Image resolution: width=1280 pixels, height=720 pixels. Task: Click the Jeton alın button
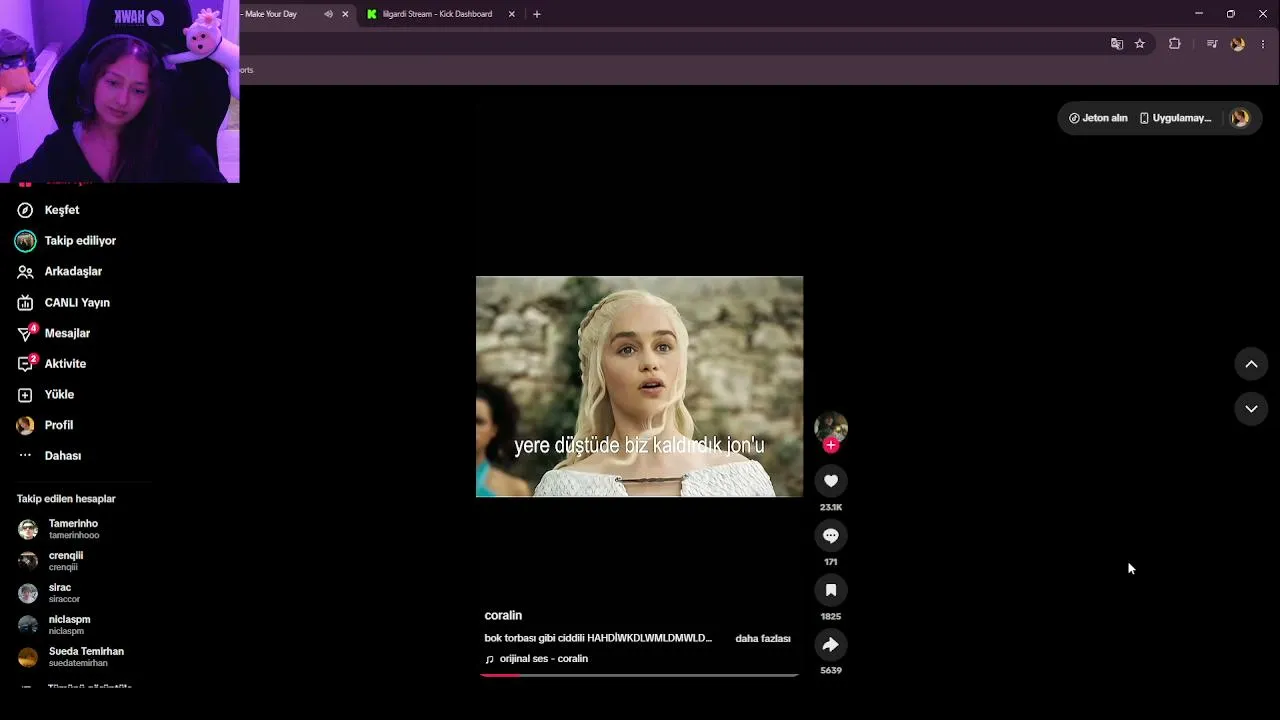pyautogui.click(x=1098, y=118)
